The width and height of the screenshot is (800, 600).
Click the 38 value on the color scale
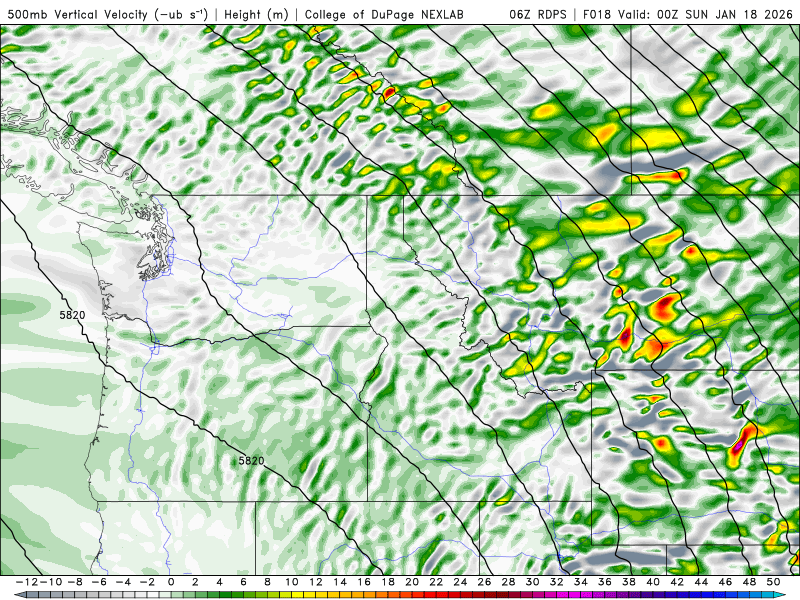(x=629, y=582)
